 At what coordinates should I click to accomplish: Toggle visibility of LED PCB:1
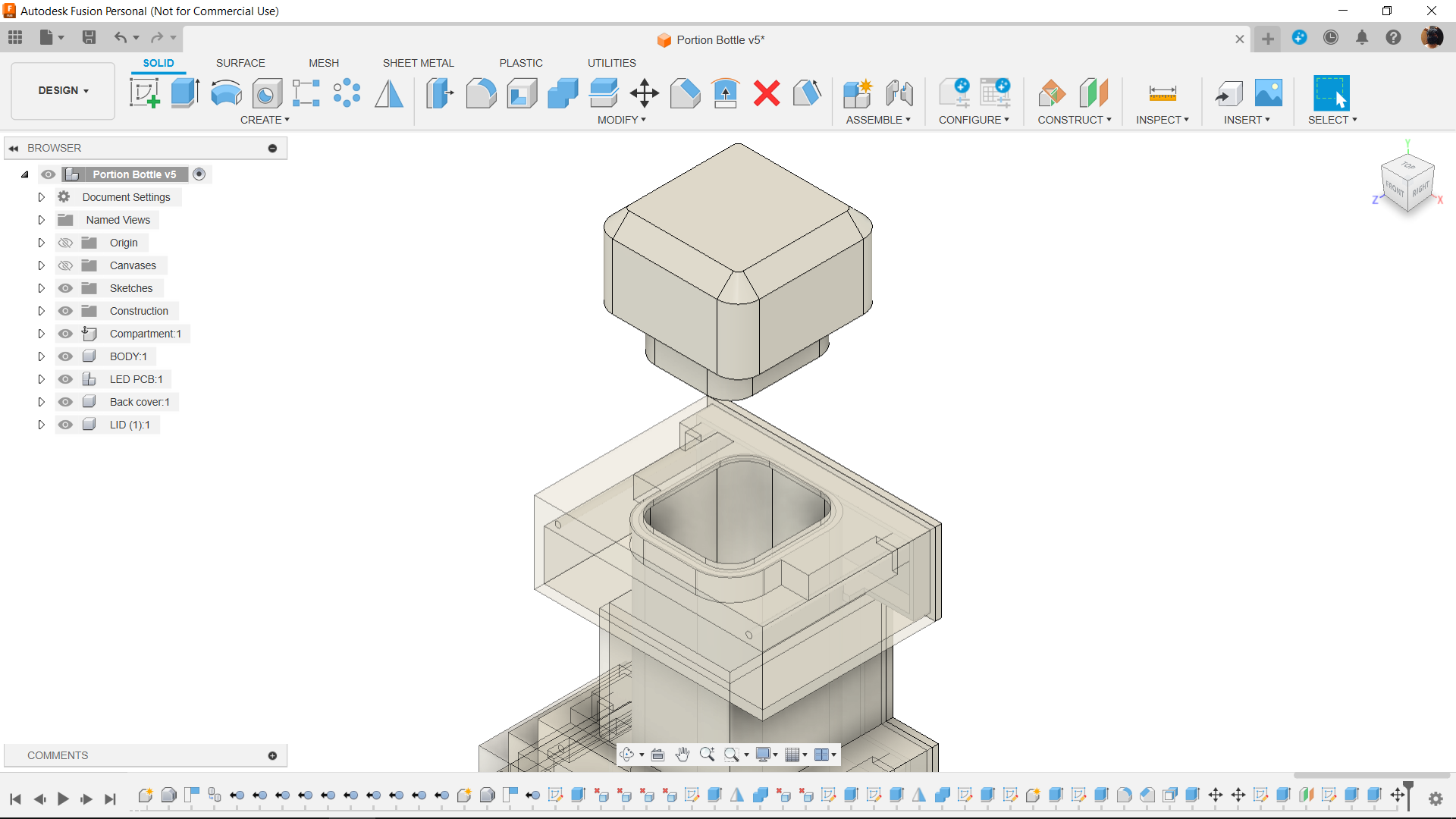[x=64, y=378]
